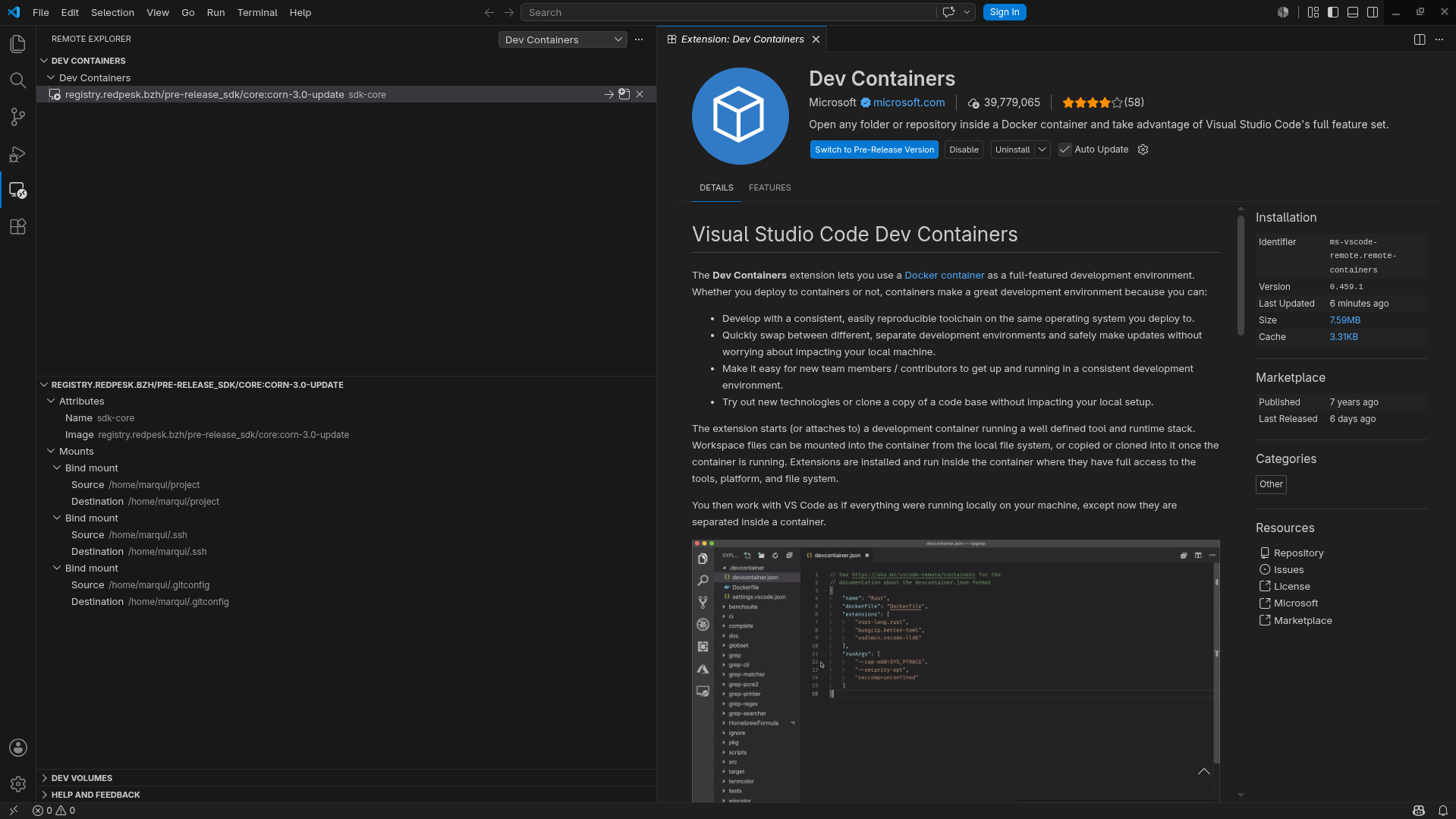
Task: Open Remote Explorer view icon
Action: click(17, 191)
